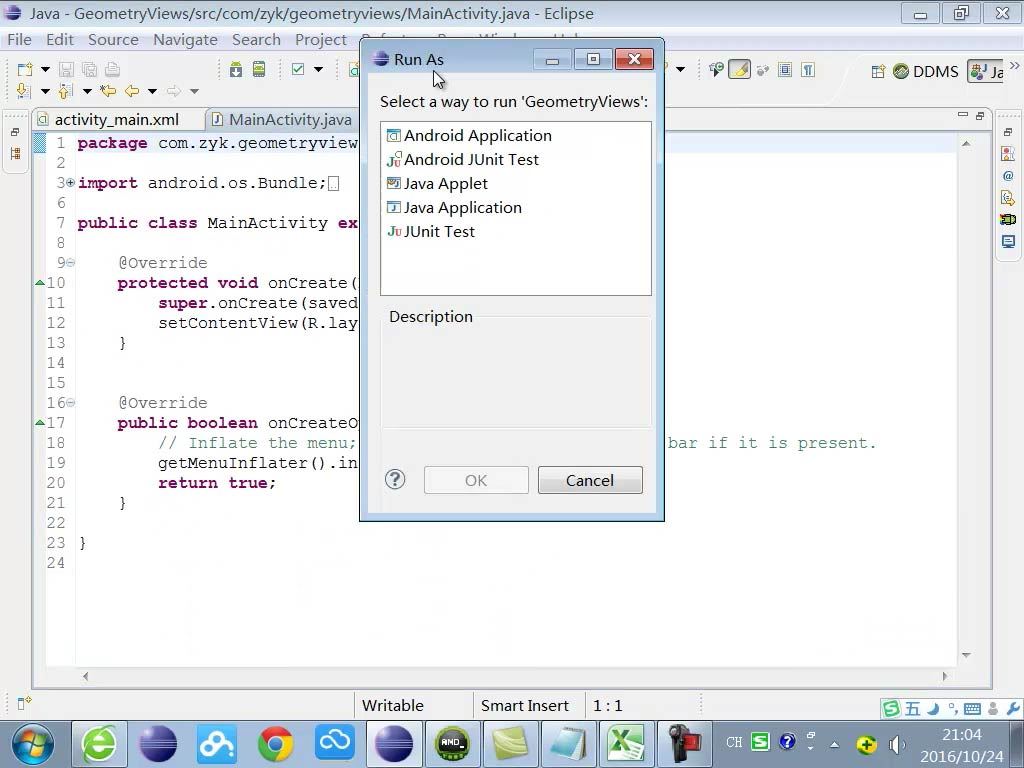Image resolution: width=1024 pixels, height=768 pixels.
Task: Switch to the Java perspective button
Action: pos(986,71)
